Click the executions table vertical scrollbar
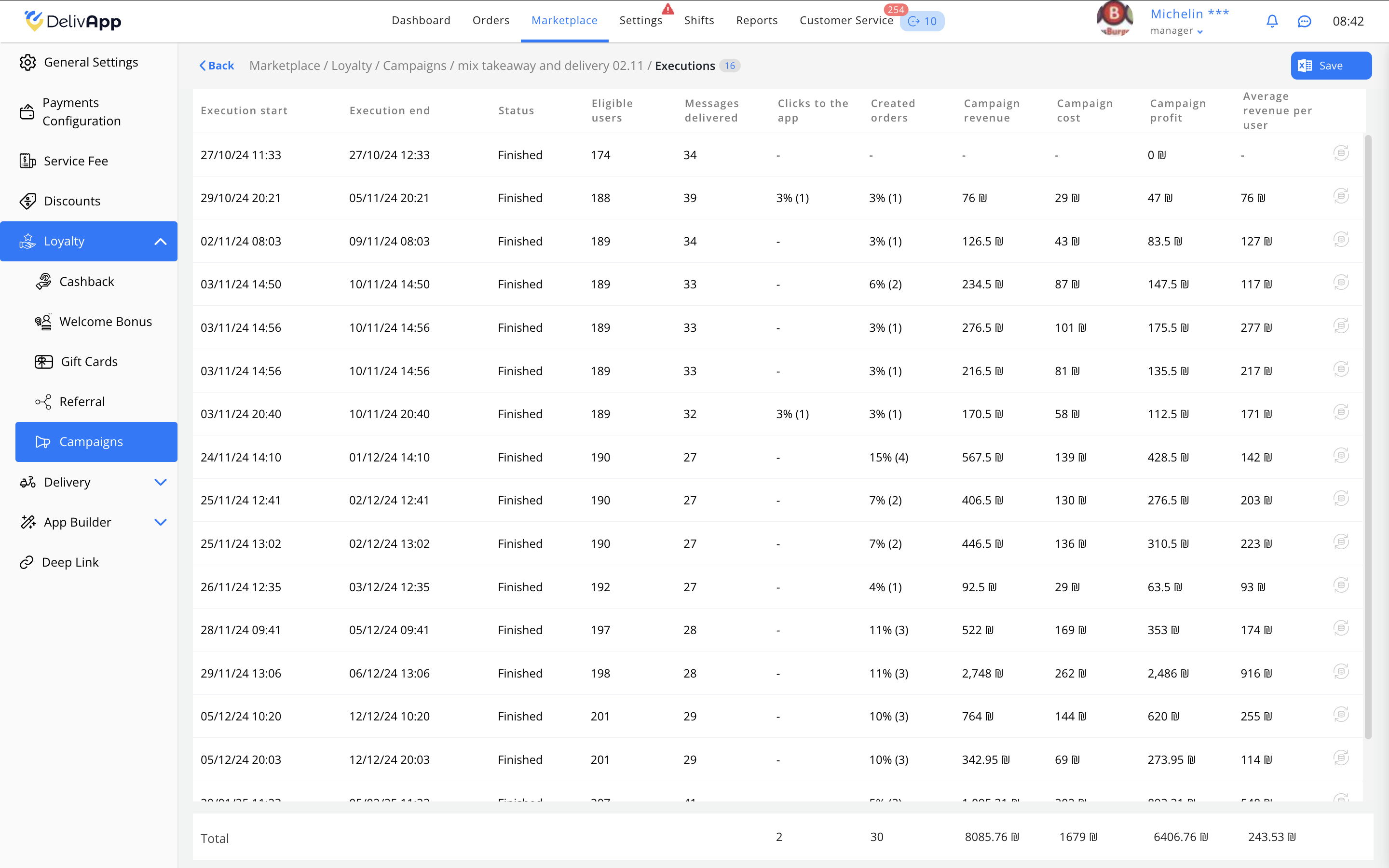Viewport: 1389px width, 868px height. (x=1368, y=436)
